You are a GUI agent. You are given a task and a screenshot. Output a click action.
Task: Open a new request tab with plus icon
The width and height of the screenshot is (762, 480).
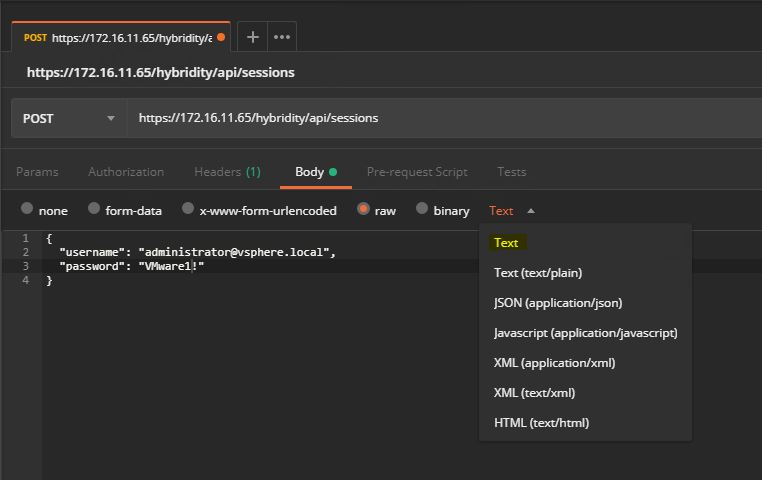point(253,37)
